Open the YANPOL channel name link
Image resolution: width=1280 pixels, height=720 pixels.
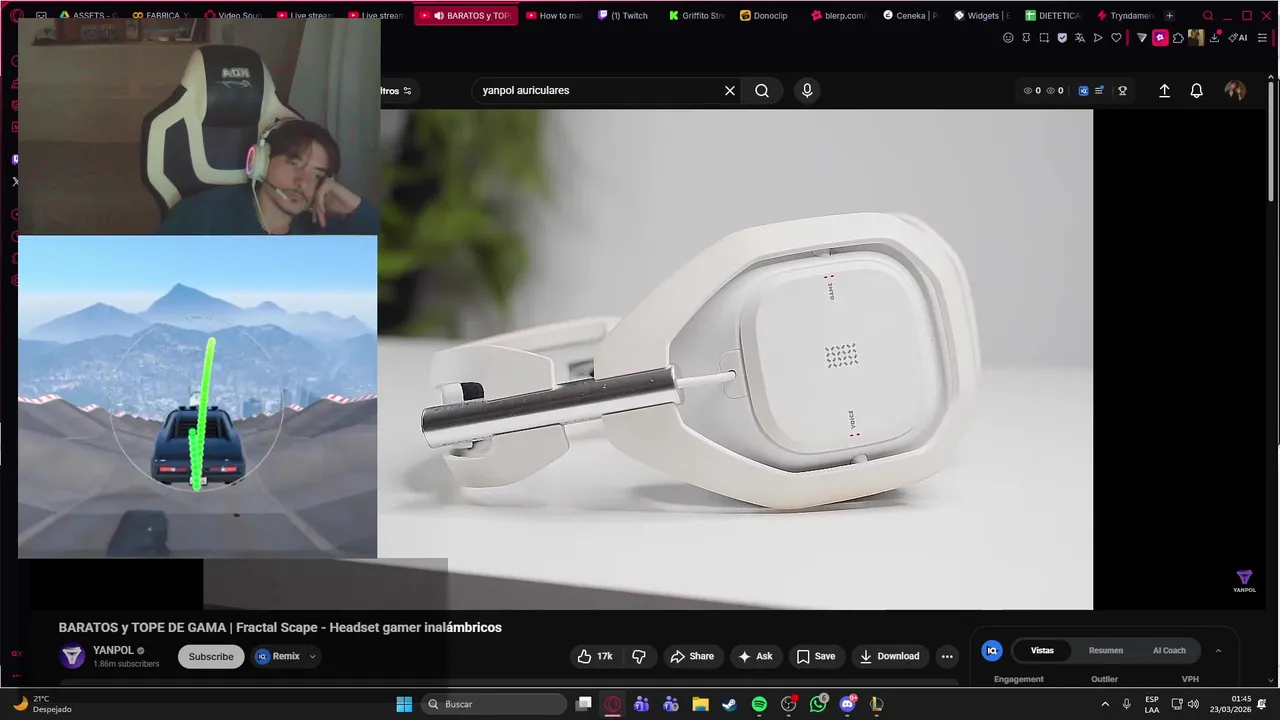(x=113, y=651)
